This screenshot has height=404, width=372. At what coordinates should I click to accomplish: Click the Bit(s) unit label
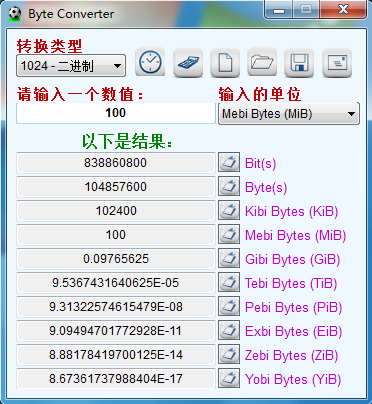tap(260, 163)
